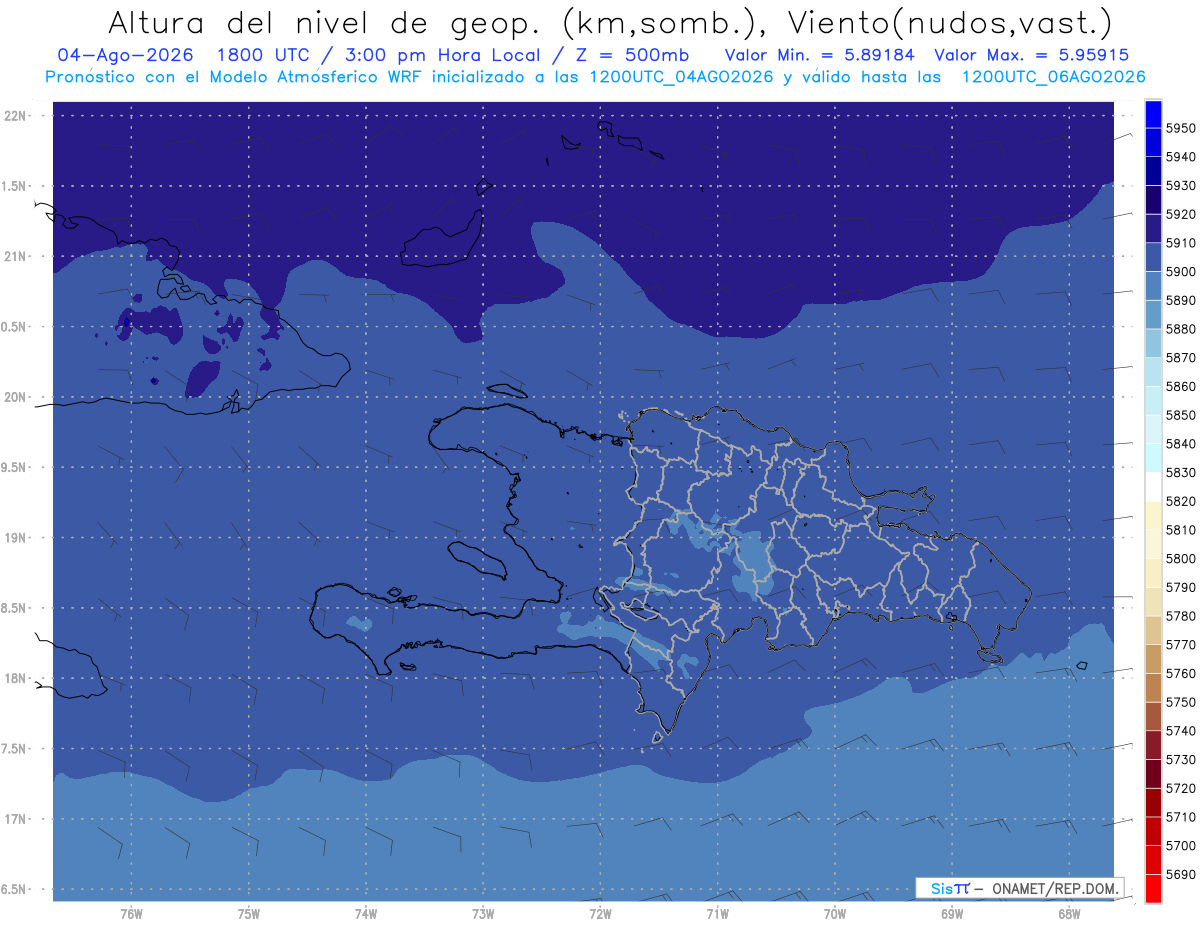This screenshot has height=927, width=1200.
Task: Click the '3:00 pm Hora Local' text
Action: click(x=442, y=55)
